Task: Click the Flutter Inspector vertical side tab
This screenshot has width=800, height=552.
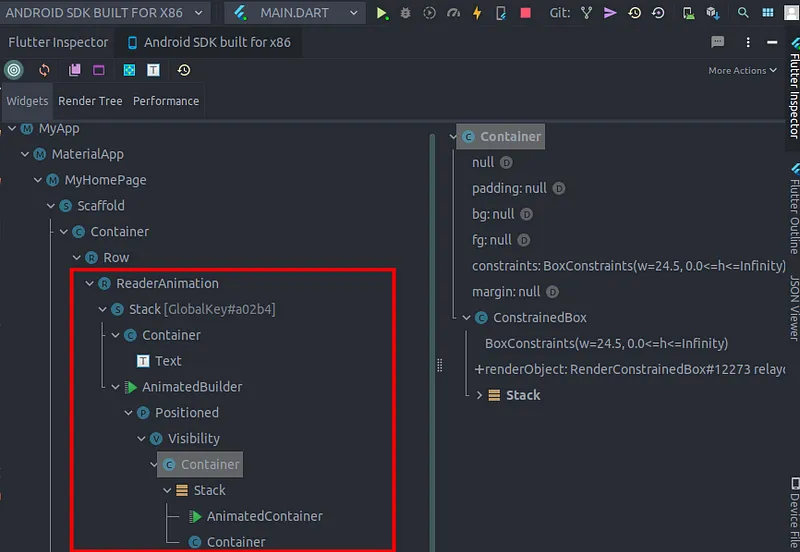Action: (794, 88)
